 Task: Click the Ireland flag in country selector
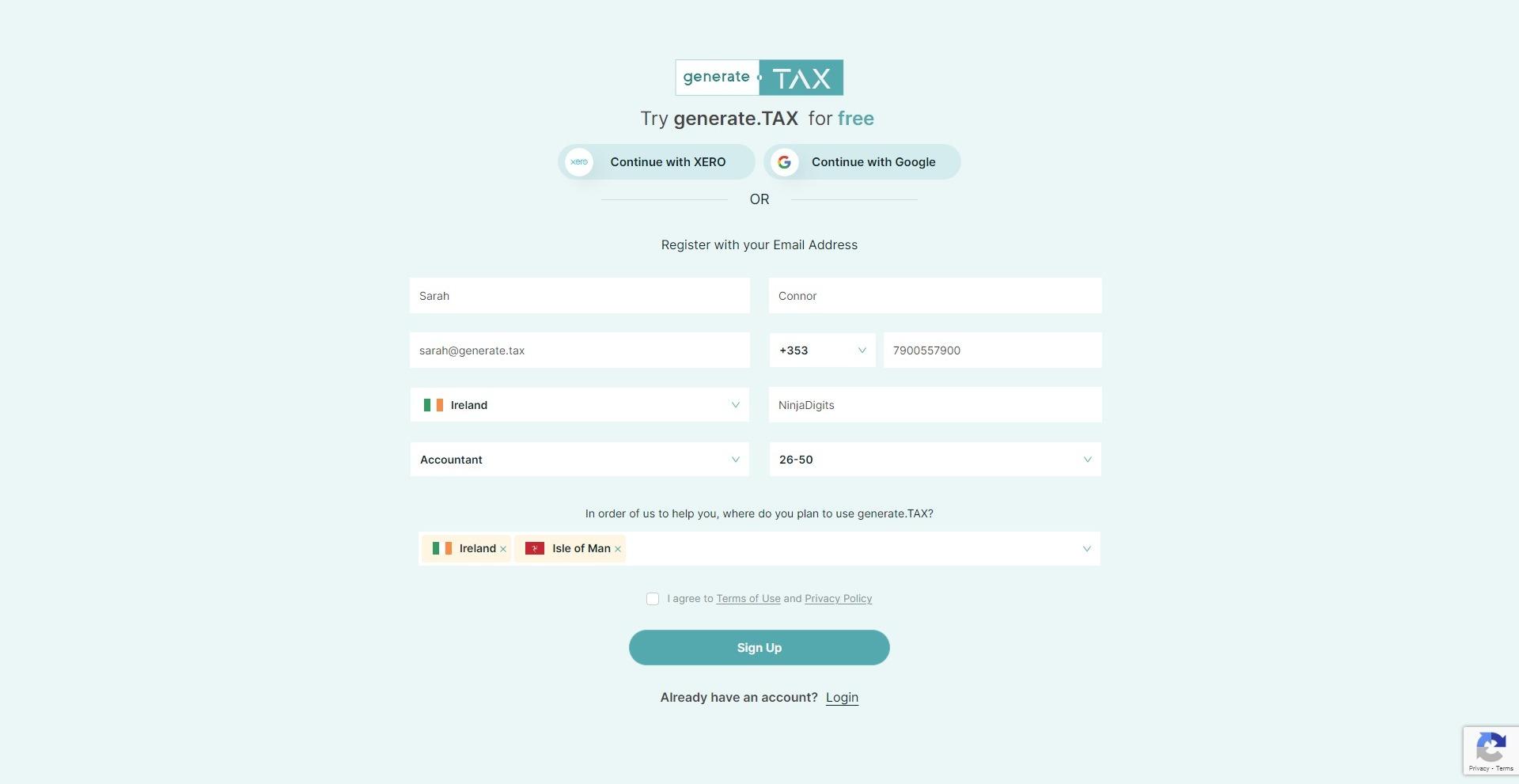point(433,405)
